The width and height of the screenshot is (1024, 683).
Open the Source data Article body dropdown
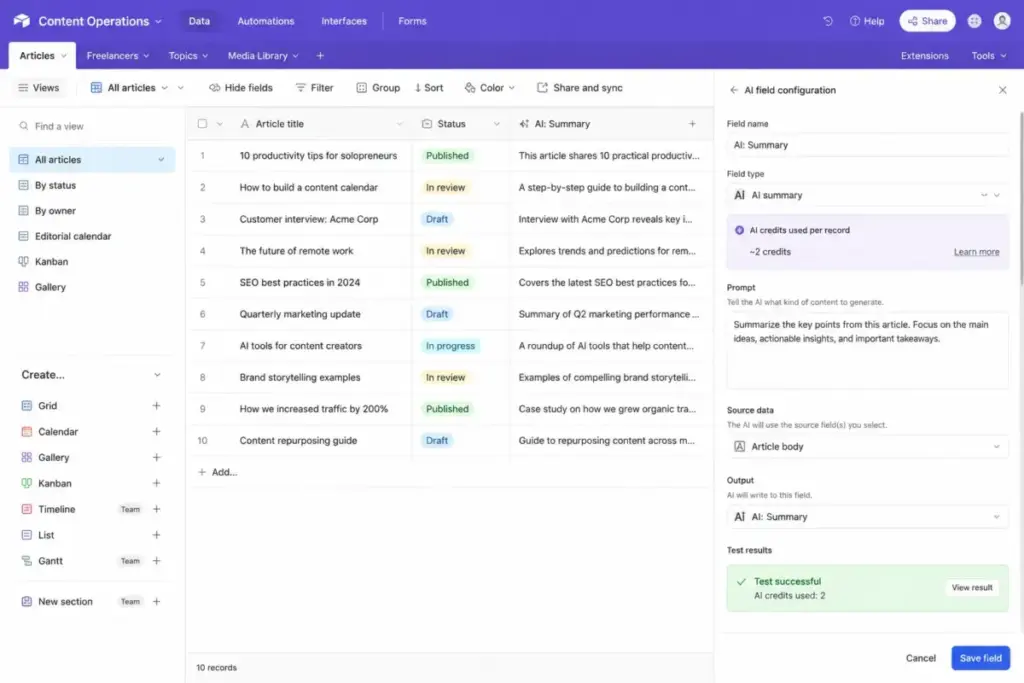coord(867,447)
